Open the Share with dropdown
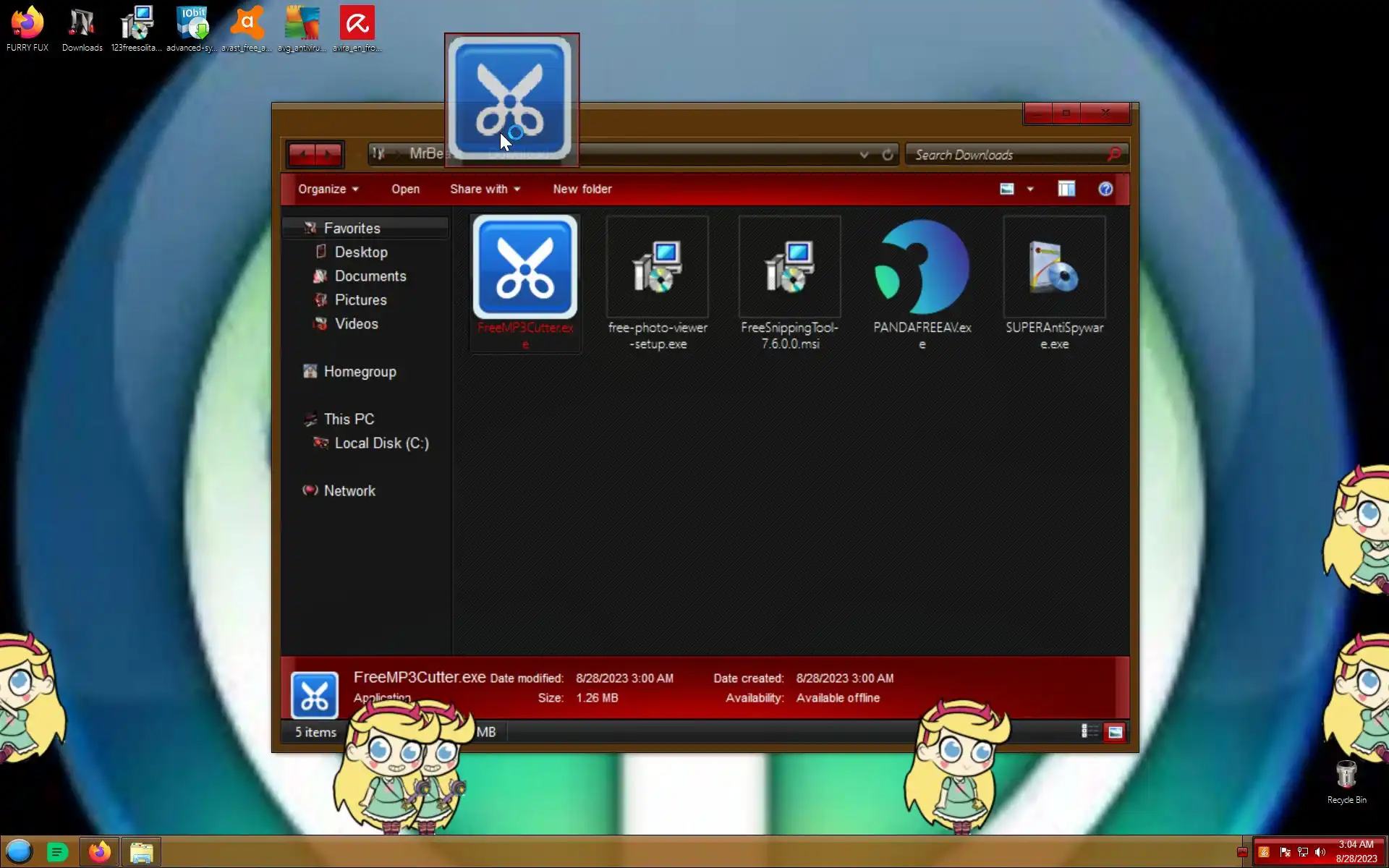1389x868 pixels. pyautogui.click(x=485, y=190)
